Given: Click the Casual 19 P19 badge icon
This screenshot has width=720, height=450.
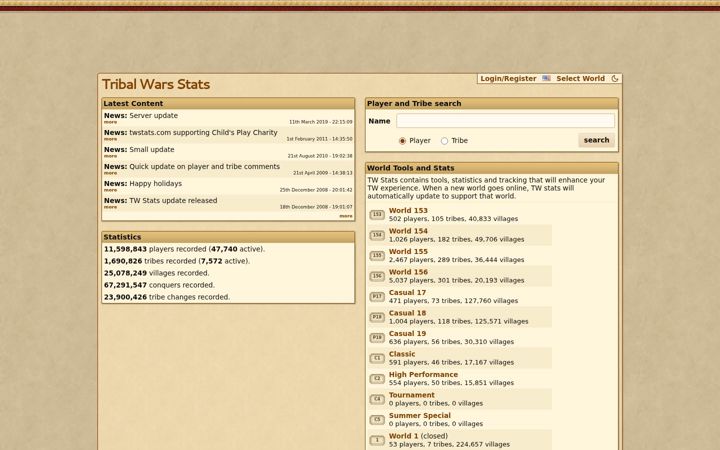Looking at the screenshot, I should 377,338.
